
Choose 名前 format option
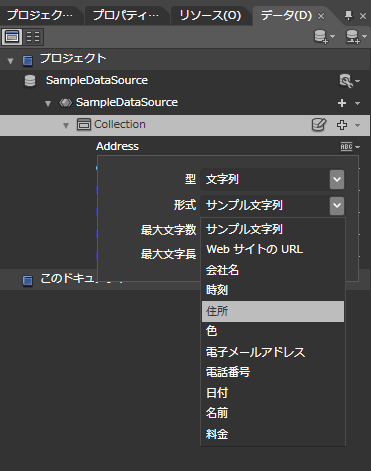[273, 413]
